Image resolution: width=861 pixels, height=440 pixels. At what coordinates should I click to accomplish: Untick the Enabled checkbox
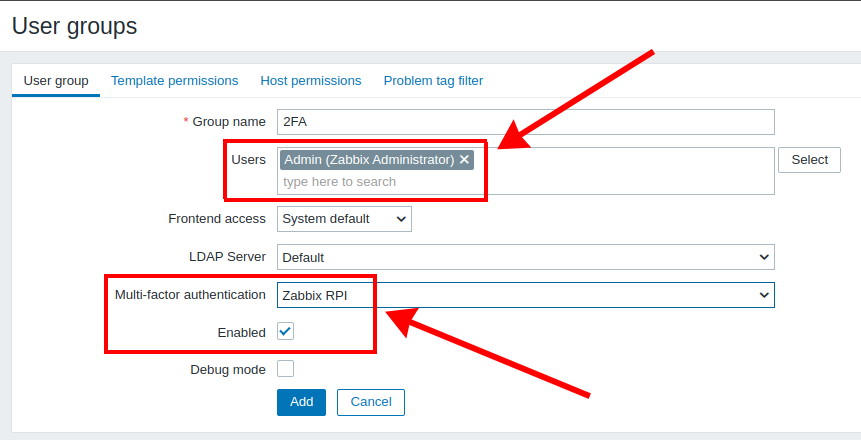pyautogui.click(x=286, y=331)
